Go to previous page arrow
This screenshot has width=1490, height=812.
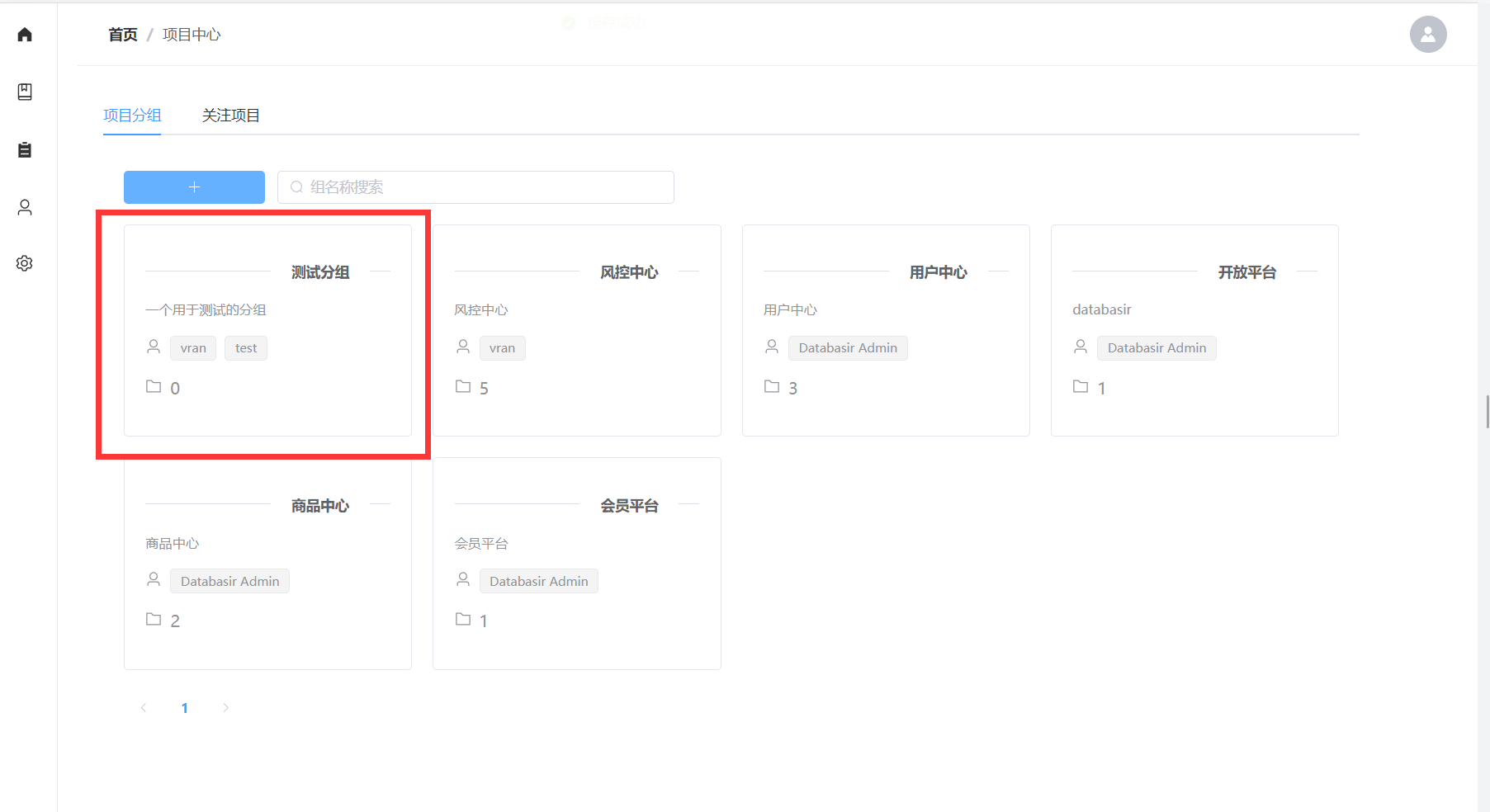coord(144,708)
